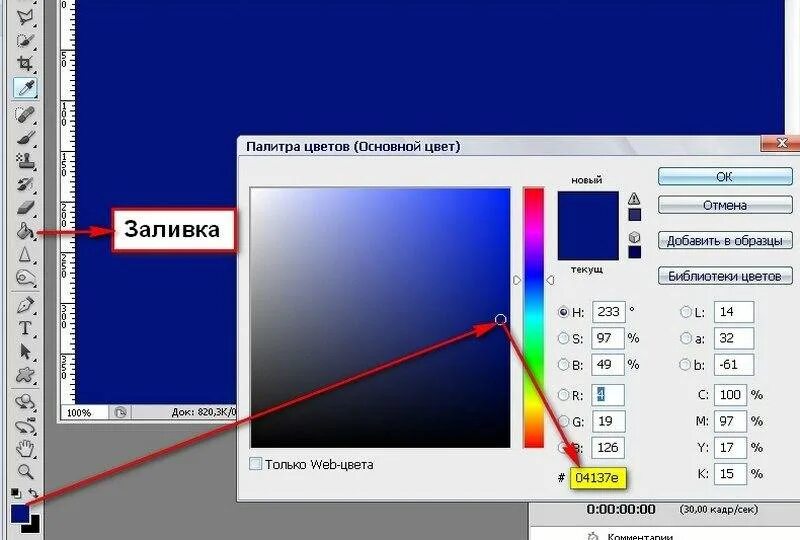Select the Clone Stamp tool

click(x=24, y=161)
